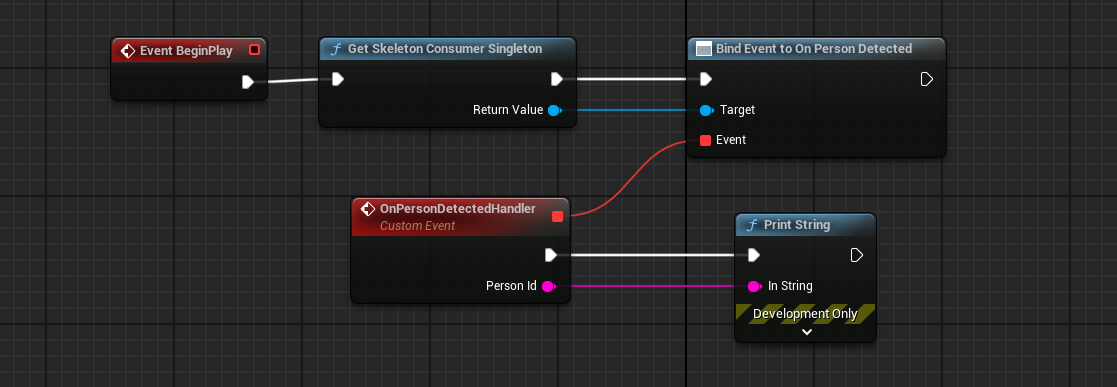Click the OnPersonDetectedHandler diamond event icon
This screenshot has height=387, width=1117.
[368, 210]
